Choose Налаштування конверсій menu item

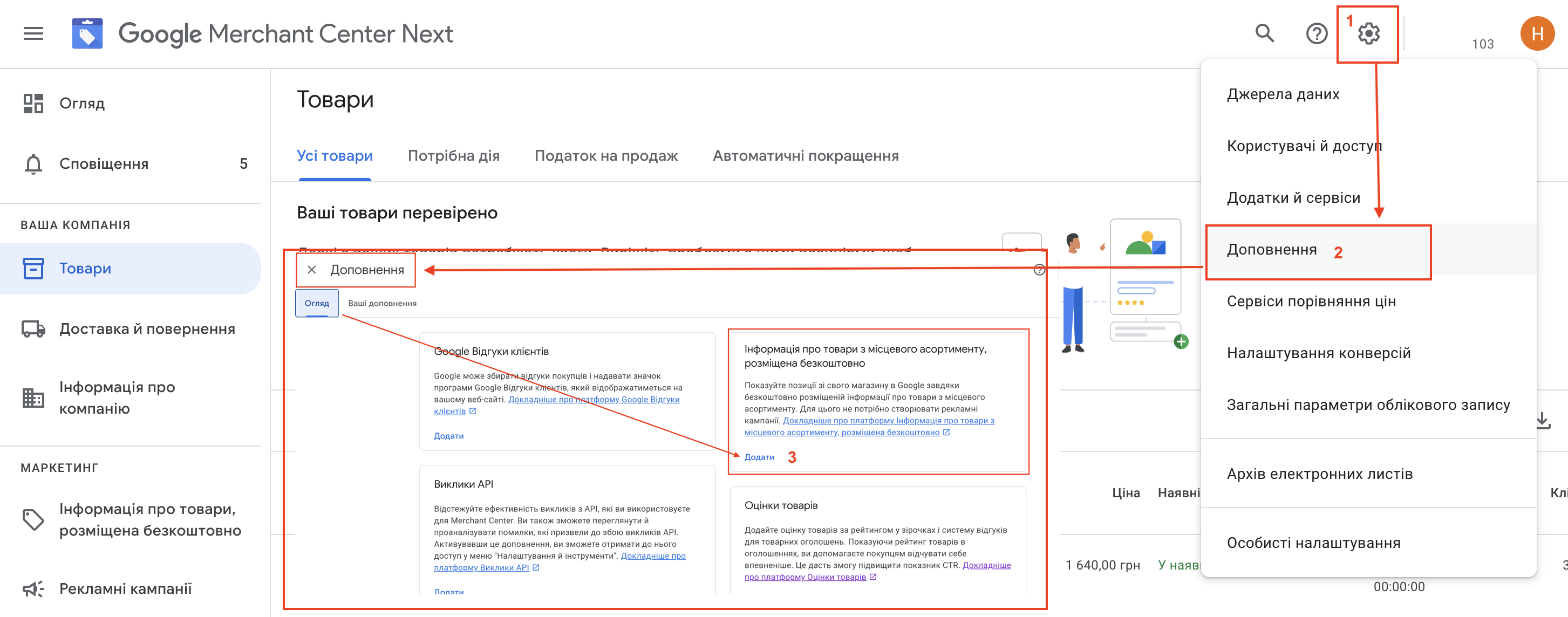pos(1369,353)
